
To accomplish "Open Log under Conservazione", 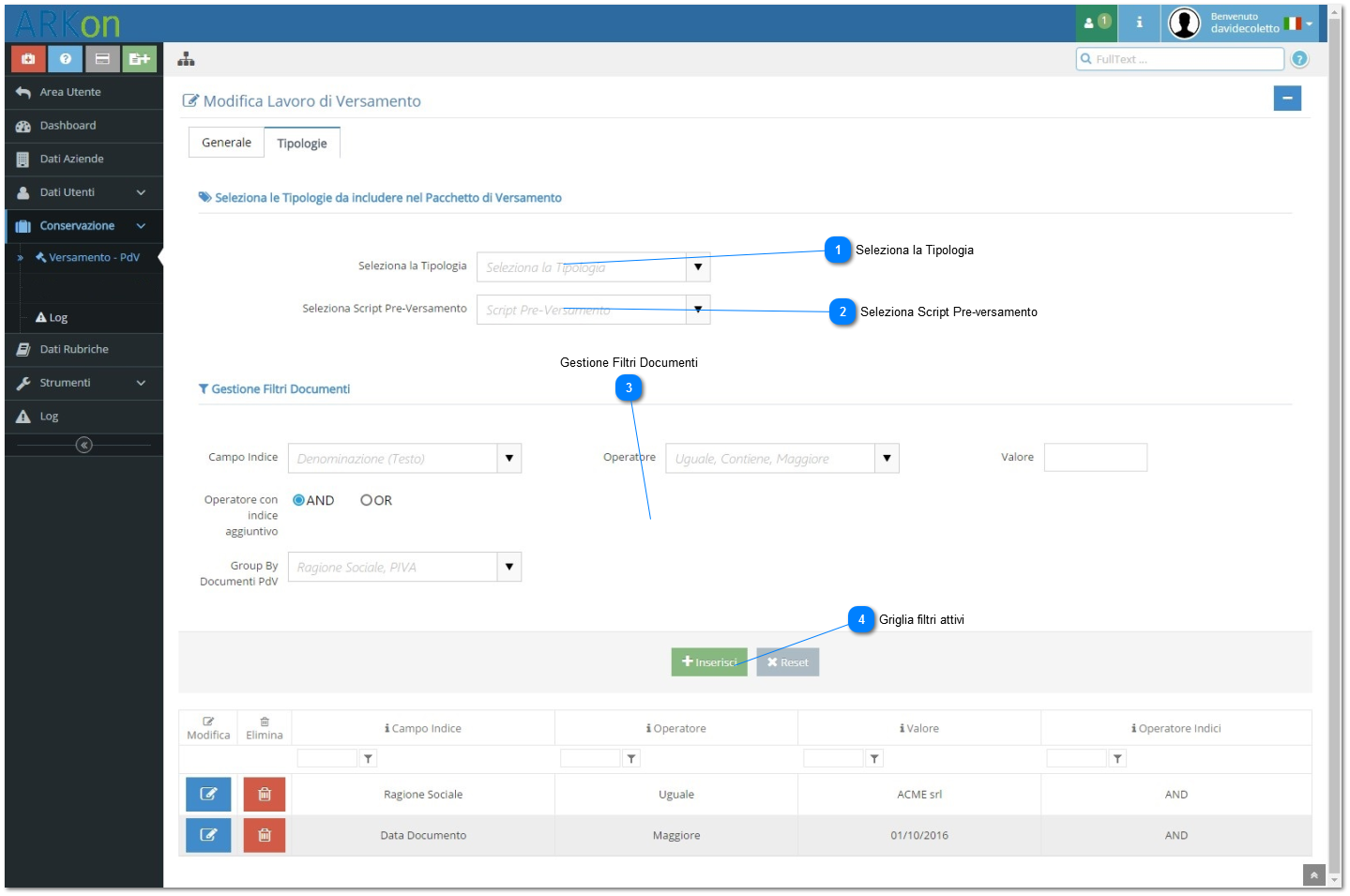I will point(52,318).
